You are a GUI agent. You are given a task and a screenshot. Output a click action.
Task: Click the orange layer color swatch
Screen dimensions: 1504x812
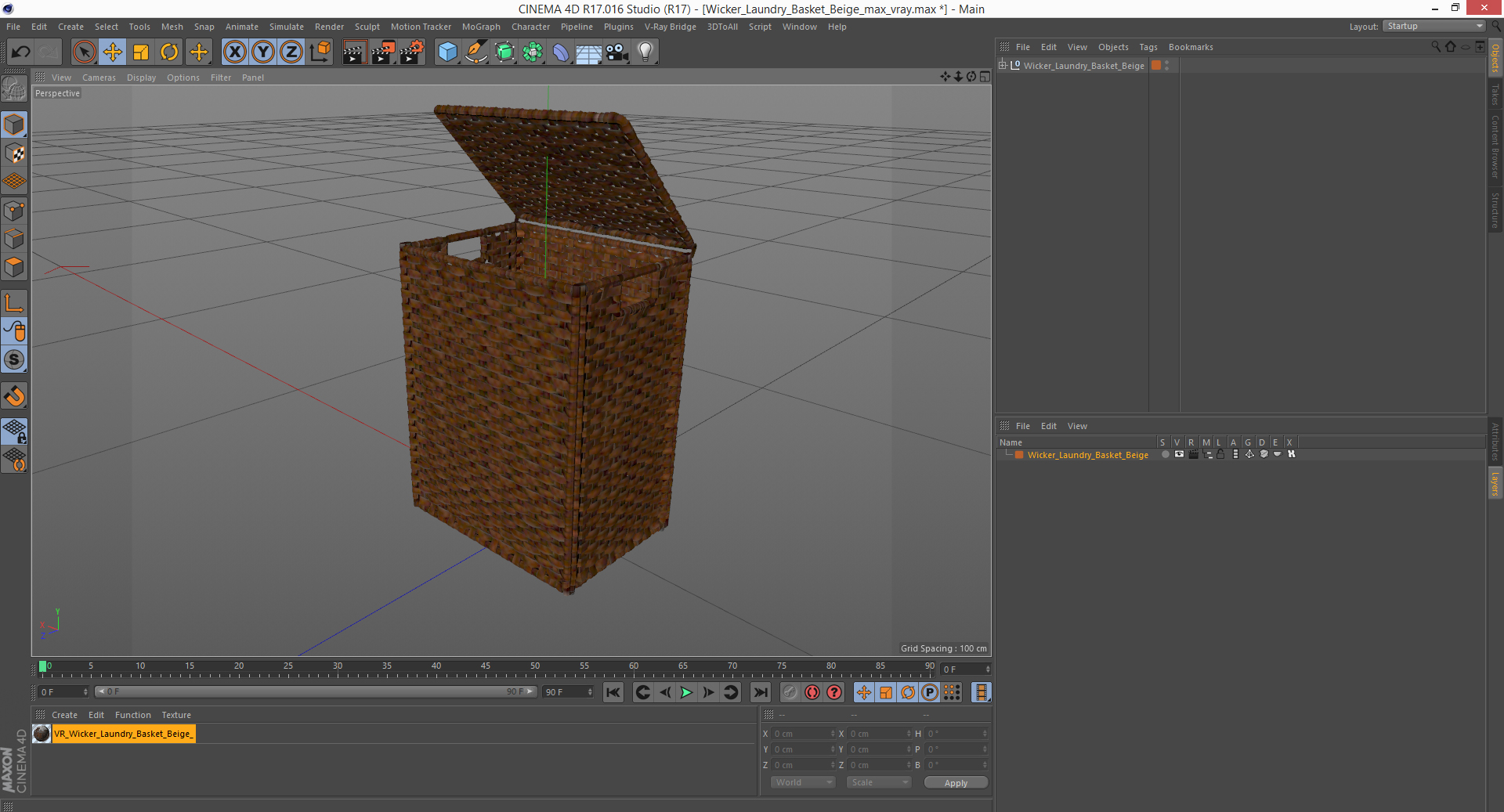(x=1019, y=455)
